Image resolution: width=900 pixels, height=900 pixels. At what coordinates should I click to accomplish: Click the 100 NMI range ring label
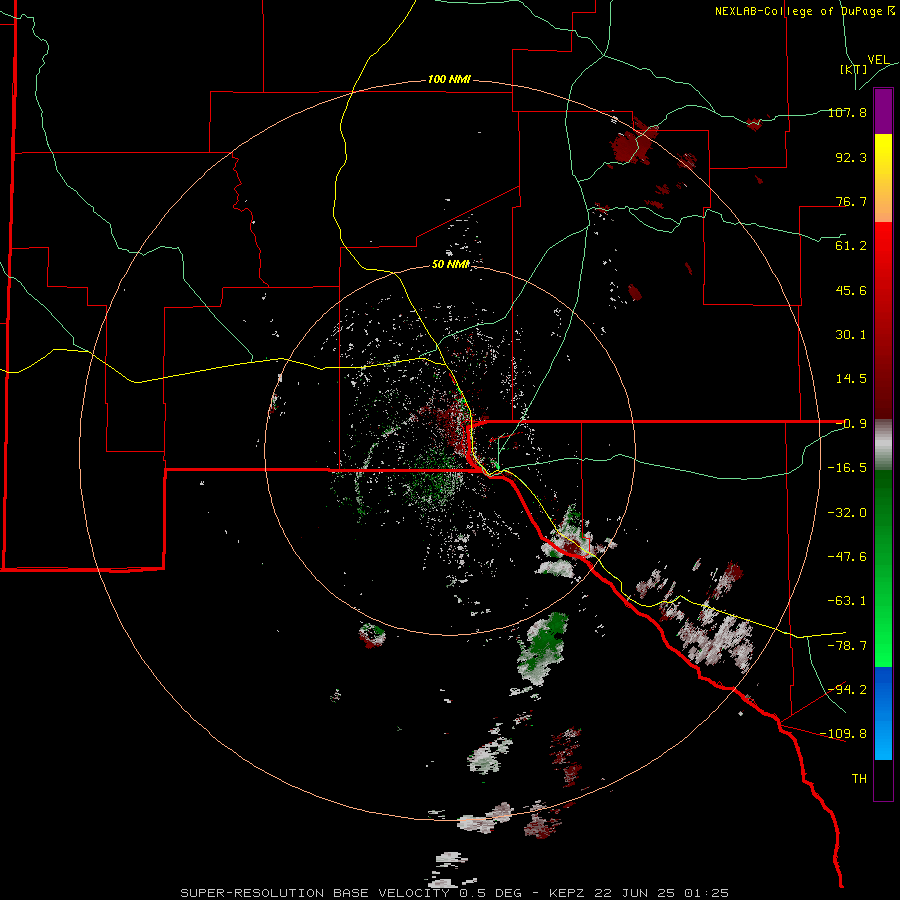(449, 79)
